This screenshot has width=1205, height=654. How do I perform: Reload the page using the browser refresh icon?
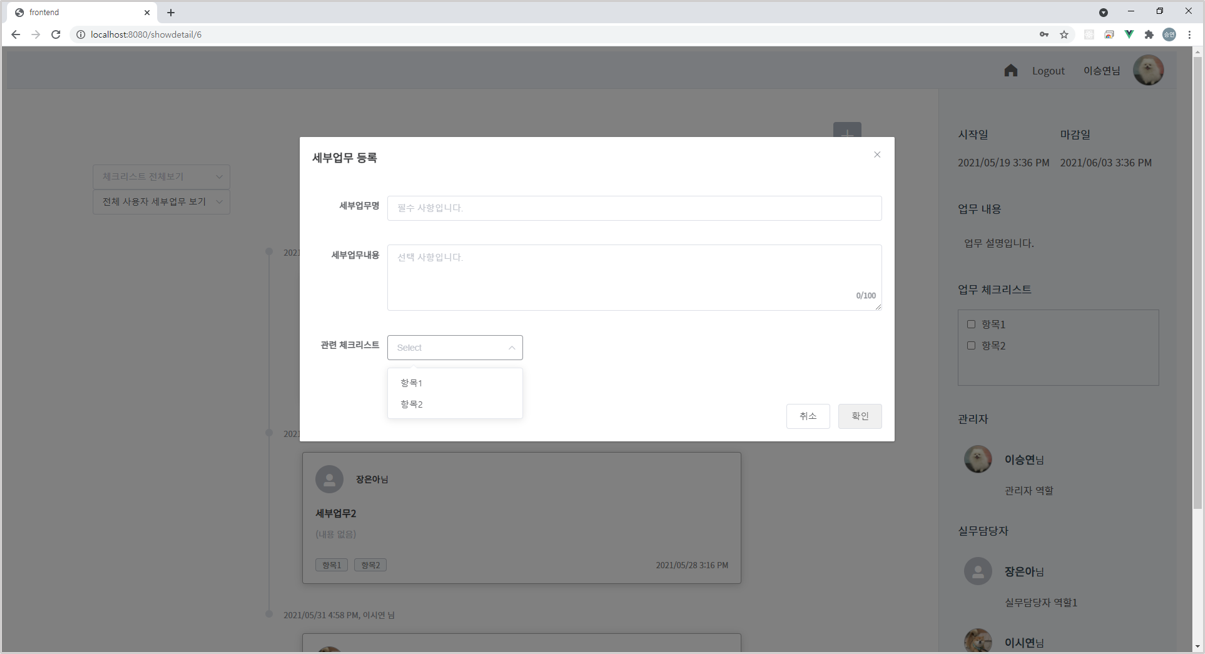(x=55, y=33)
